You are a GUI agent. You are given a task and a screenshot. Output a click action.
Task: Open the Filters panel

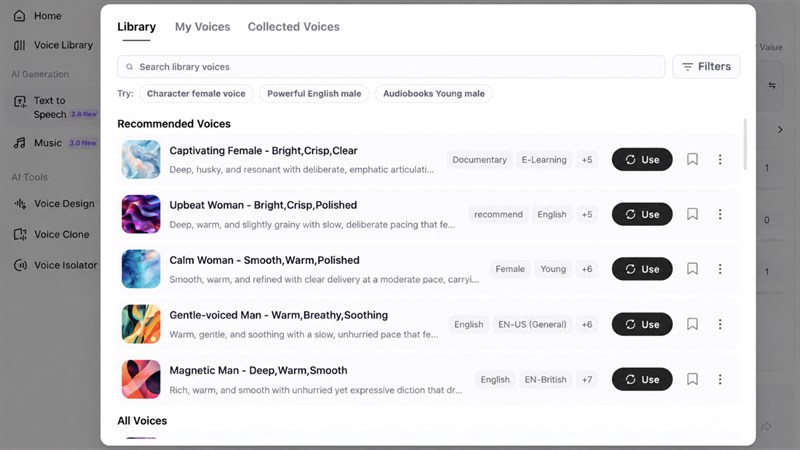pos(706,66)
